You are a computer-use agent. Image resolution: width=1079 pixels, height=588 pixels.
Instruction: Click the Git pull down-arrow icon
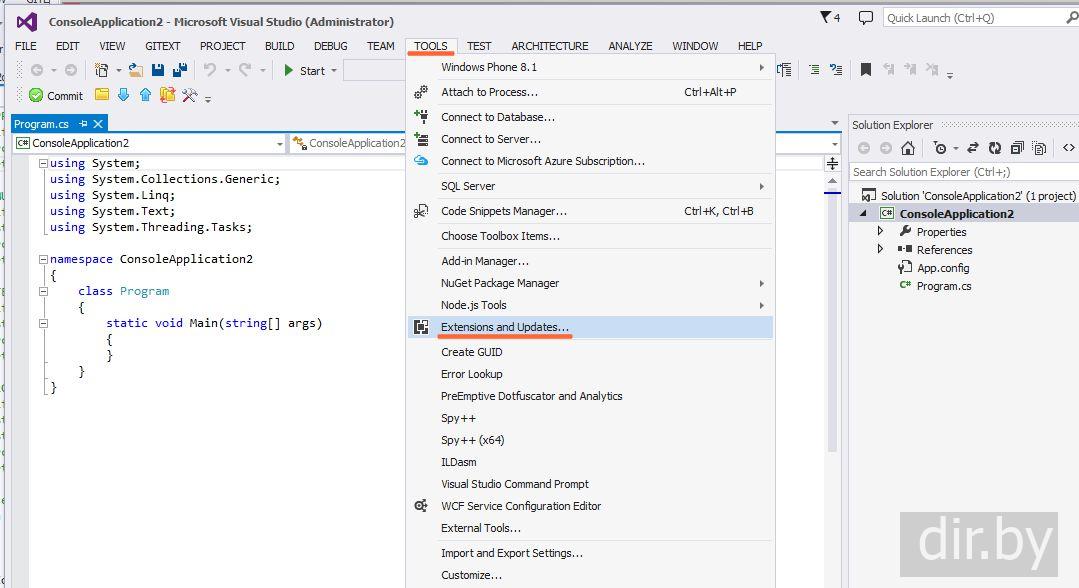123,95
